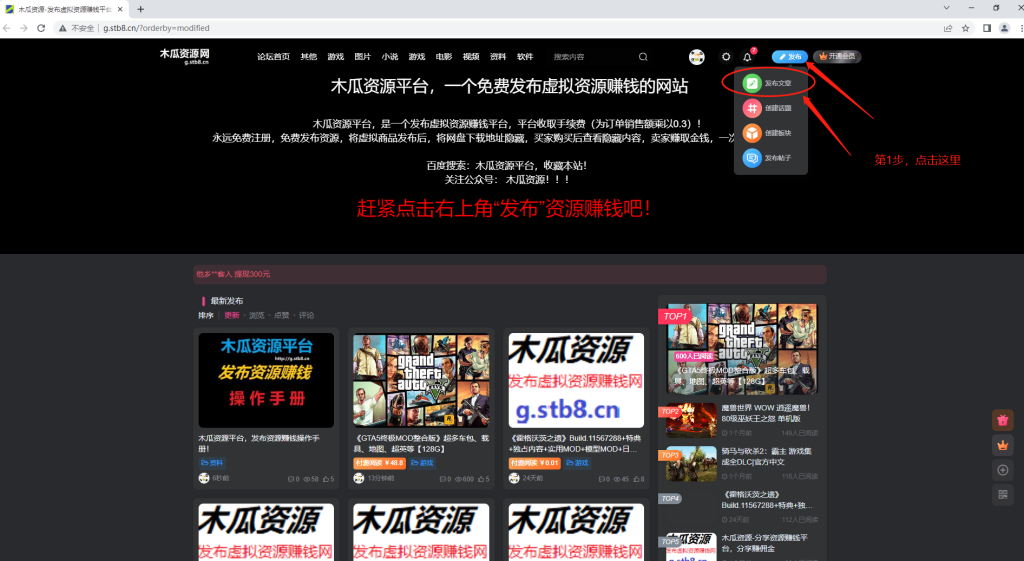This screenshot has height=561, width=1024.
Task: Select 发布帖子 from the publish menu
Action: tap(771, 158)
